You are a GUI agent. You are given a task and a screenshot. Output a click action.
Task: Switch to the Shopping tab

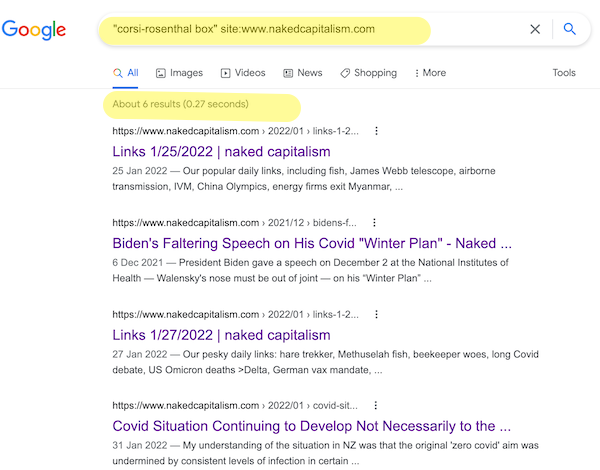[x=368, y=73]
